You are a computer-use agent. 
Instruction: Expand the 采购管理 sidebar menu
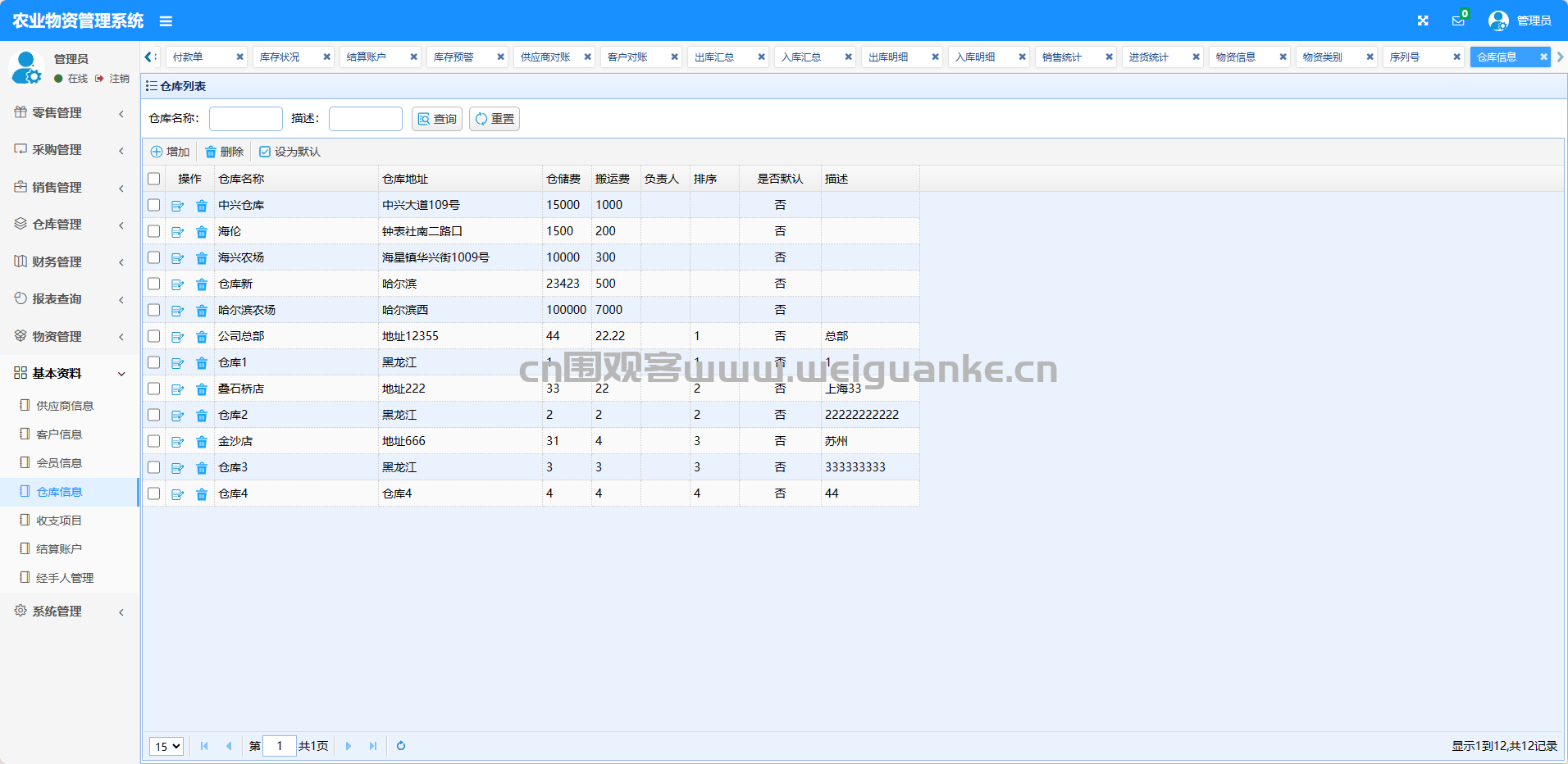click(x=70, y=150)
